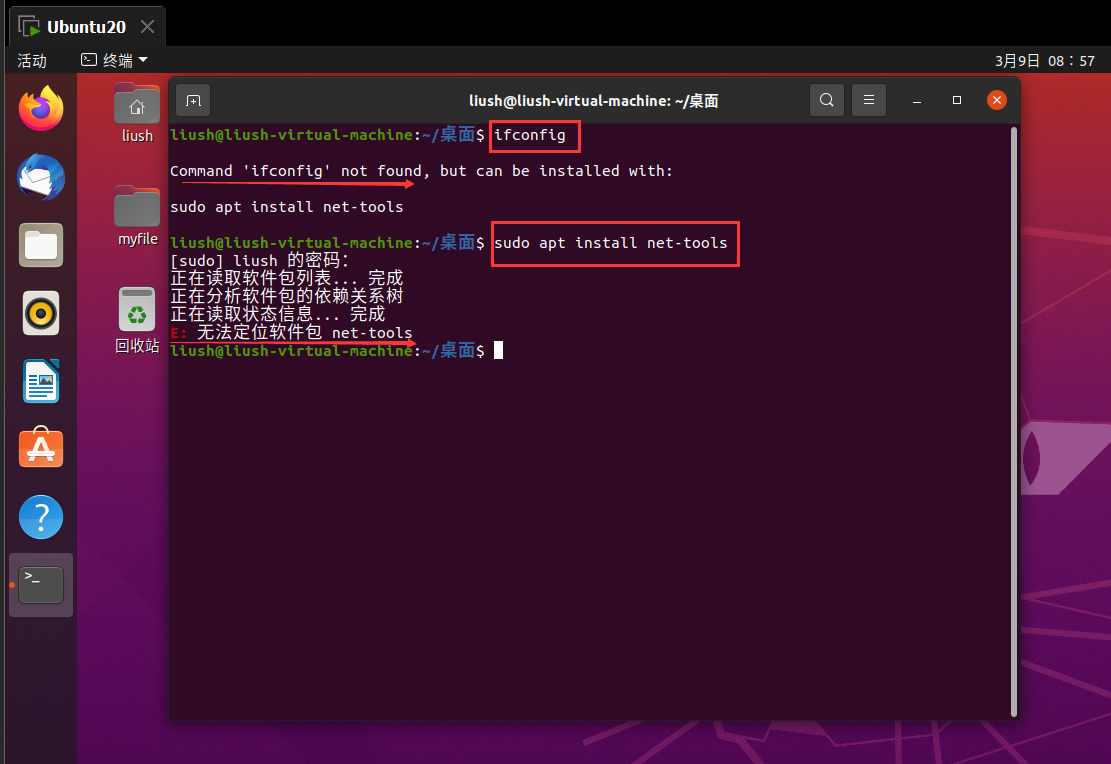Open LibreOffice Writer from the dock

(40, 381)
